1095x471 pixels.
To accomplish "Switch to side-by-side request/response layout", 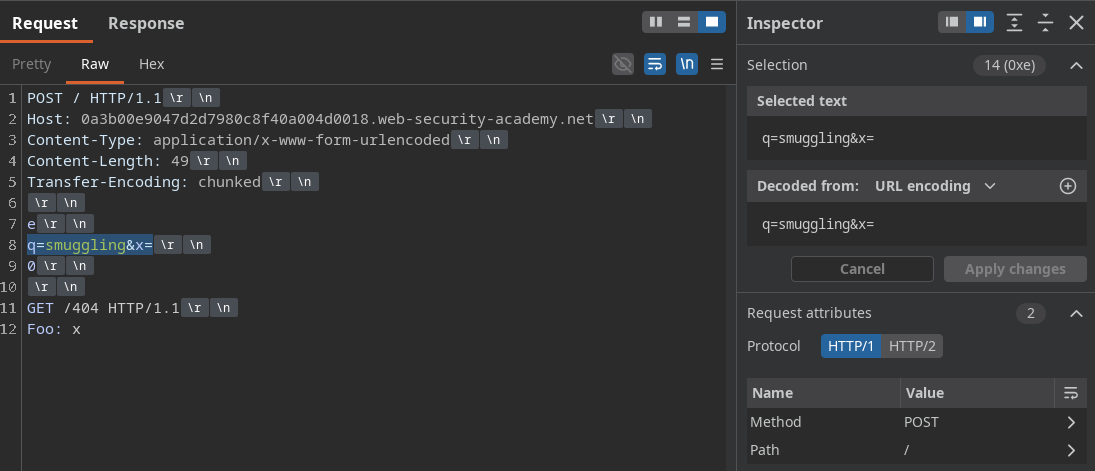I will (656, 22).
